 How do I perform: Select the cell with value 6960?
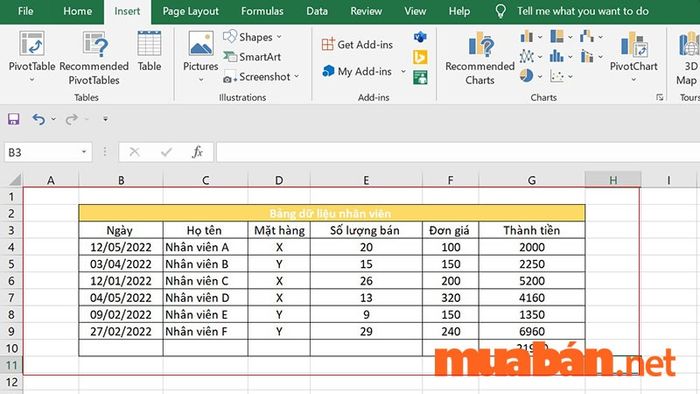pos(532,332)
